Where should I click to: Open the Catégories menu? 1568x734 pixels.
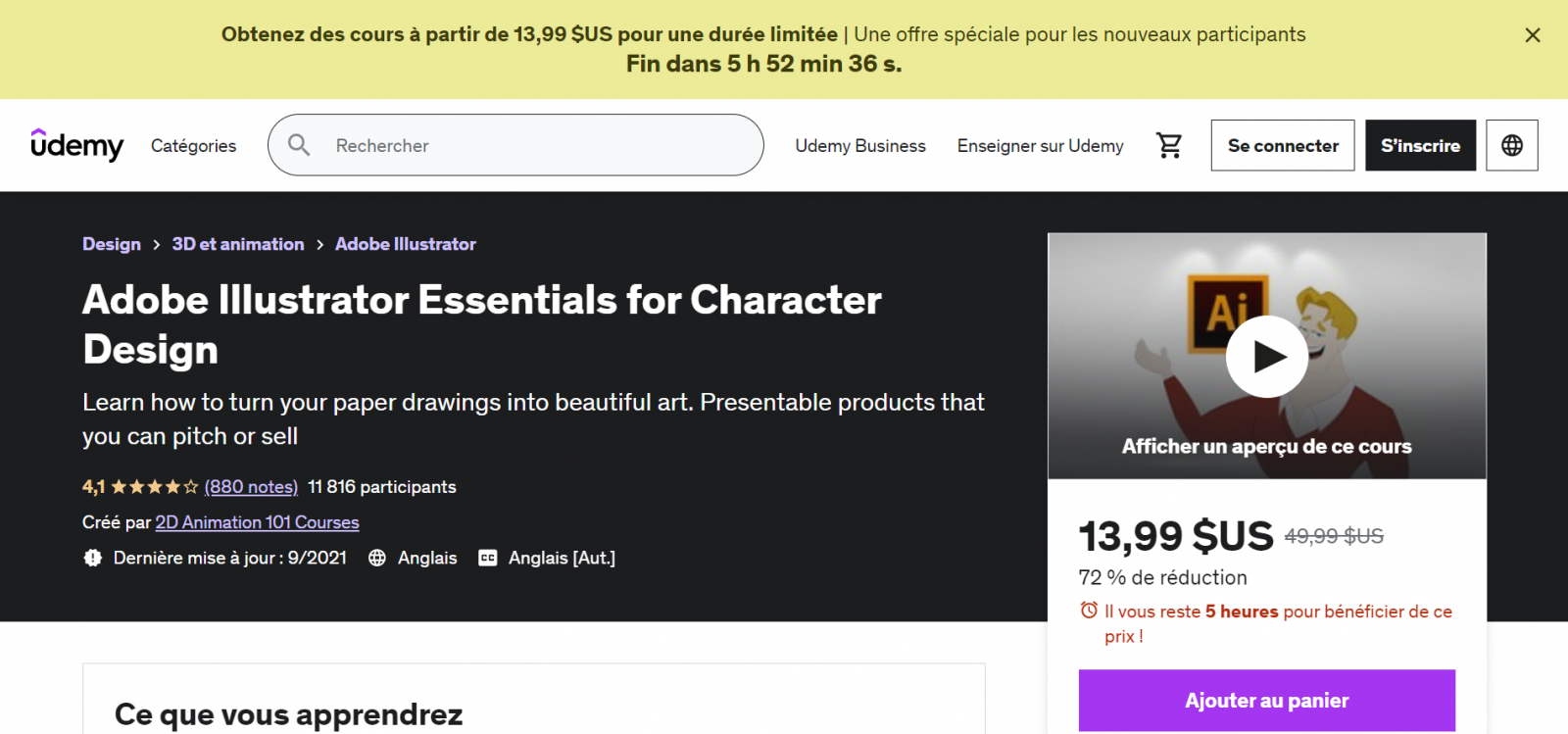point(193,145)
